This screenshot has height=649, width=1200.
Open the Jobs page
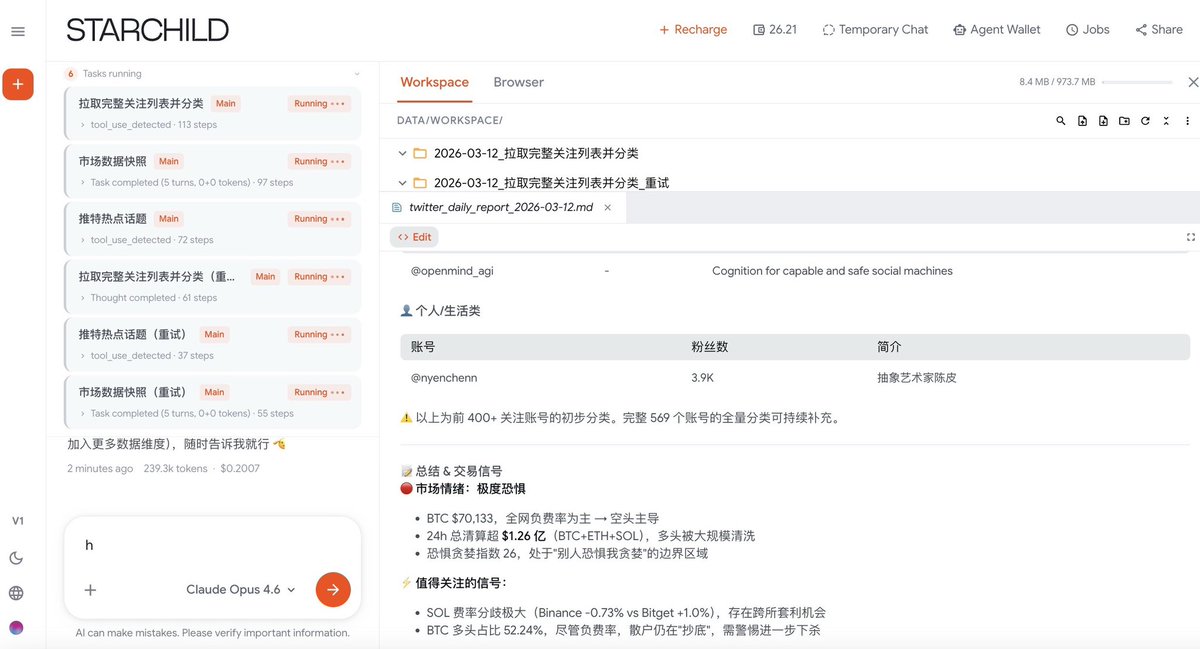[x=1088, y=30]
